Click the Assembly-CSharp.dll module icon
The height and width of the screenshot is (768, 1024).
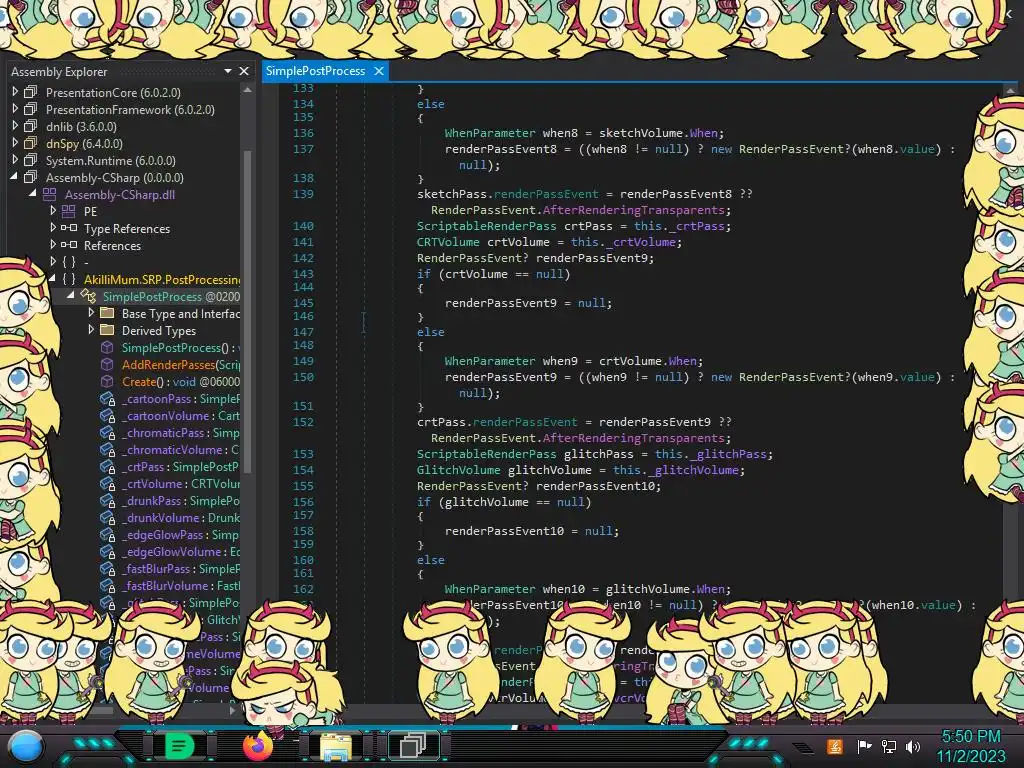tap(50, 194)
